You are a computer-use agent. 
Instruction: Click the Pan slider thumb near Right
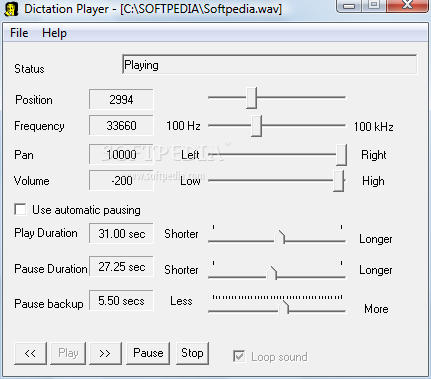point(341,155)
